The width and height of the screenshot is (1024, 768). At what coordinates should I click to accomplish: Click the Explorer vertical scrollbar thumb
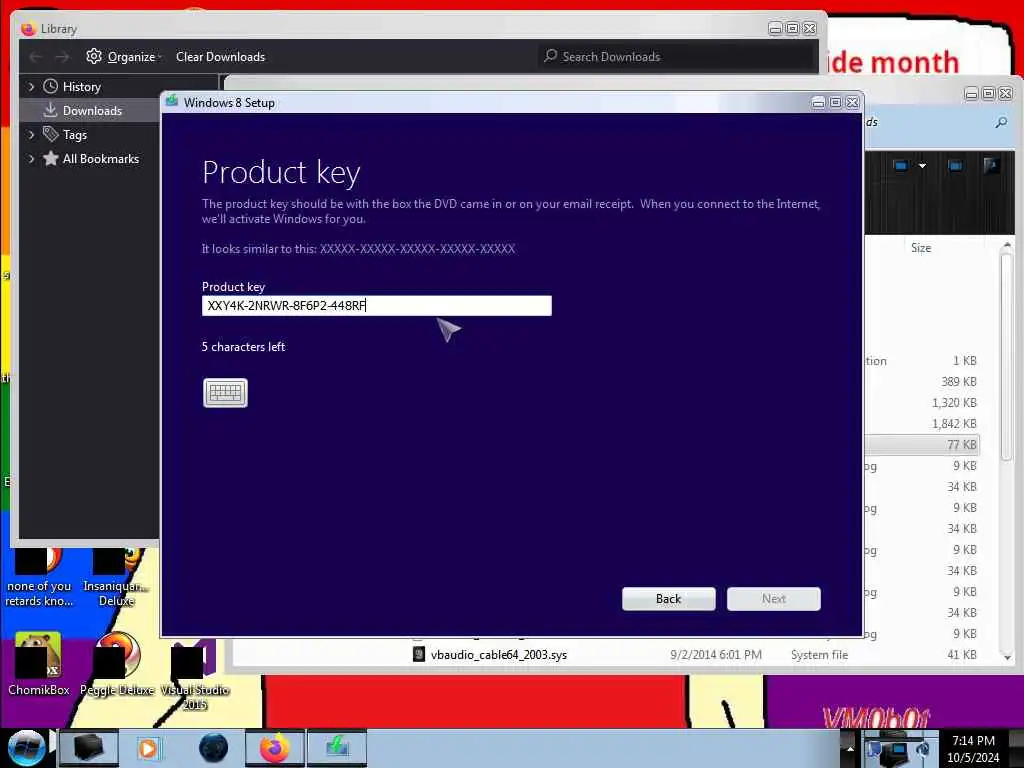(1007, 355)
